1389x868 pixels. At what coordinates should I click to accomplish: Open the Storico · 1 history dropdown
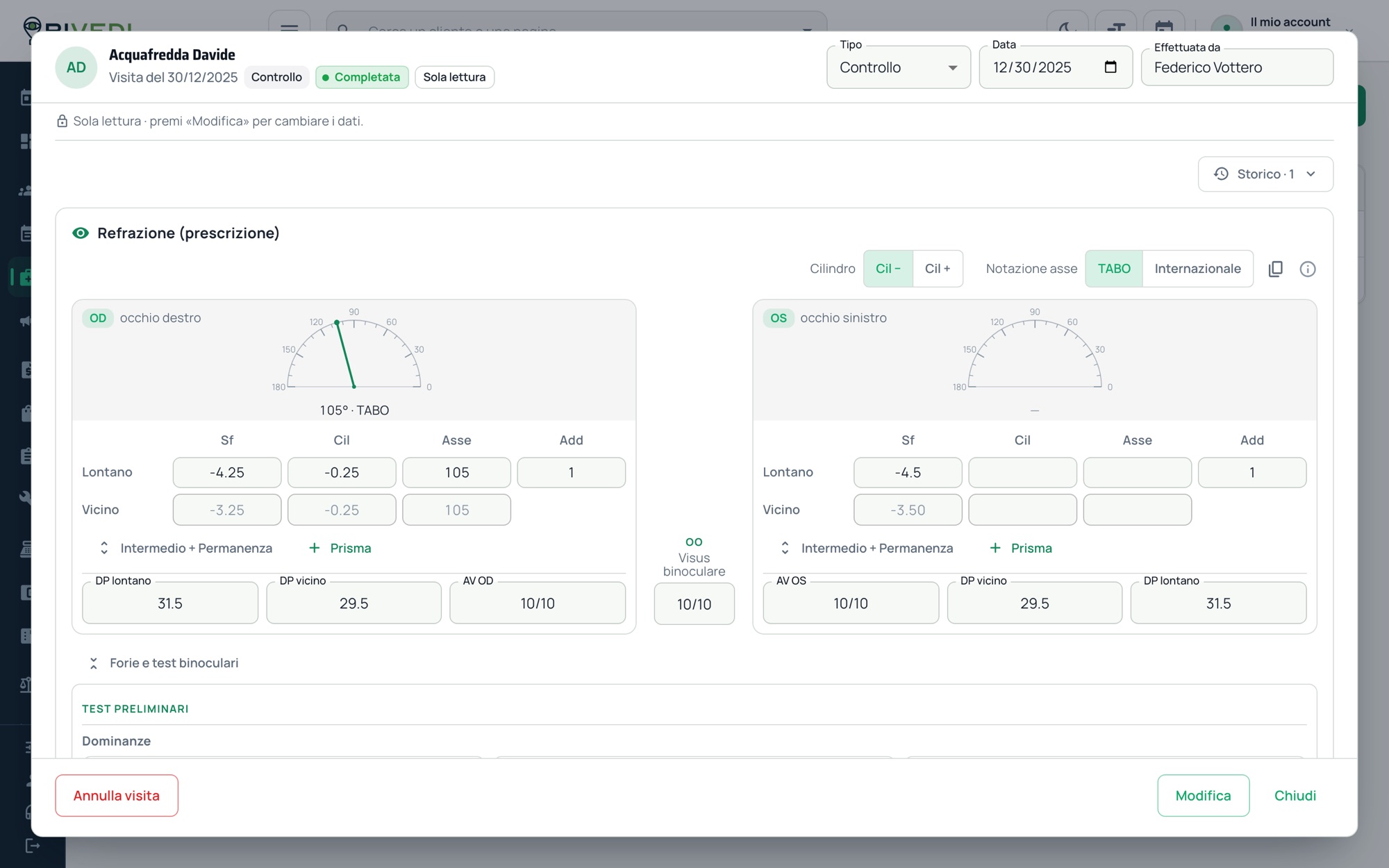pos(1265,174)
